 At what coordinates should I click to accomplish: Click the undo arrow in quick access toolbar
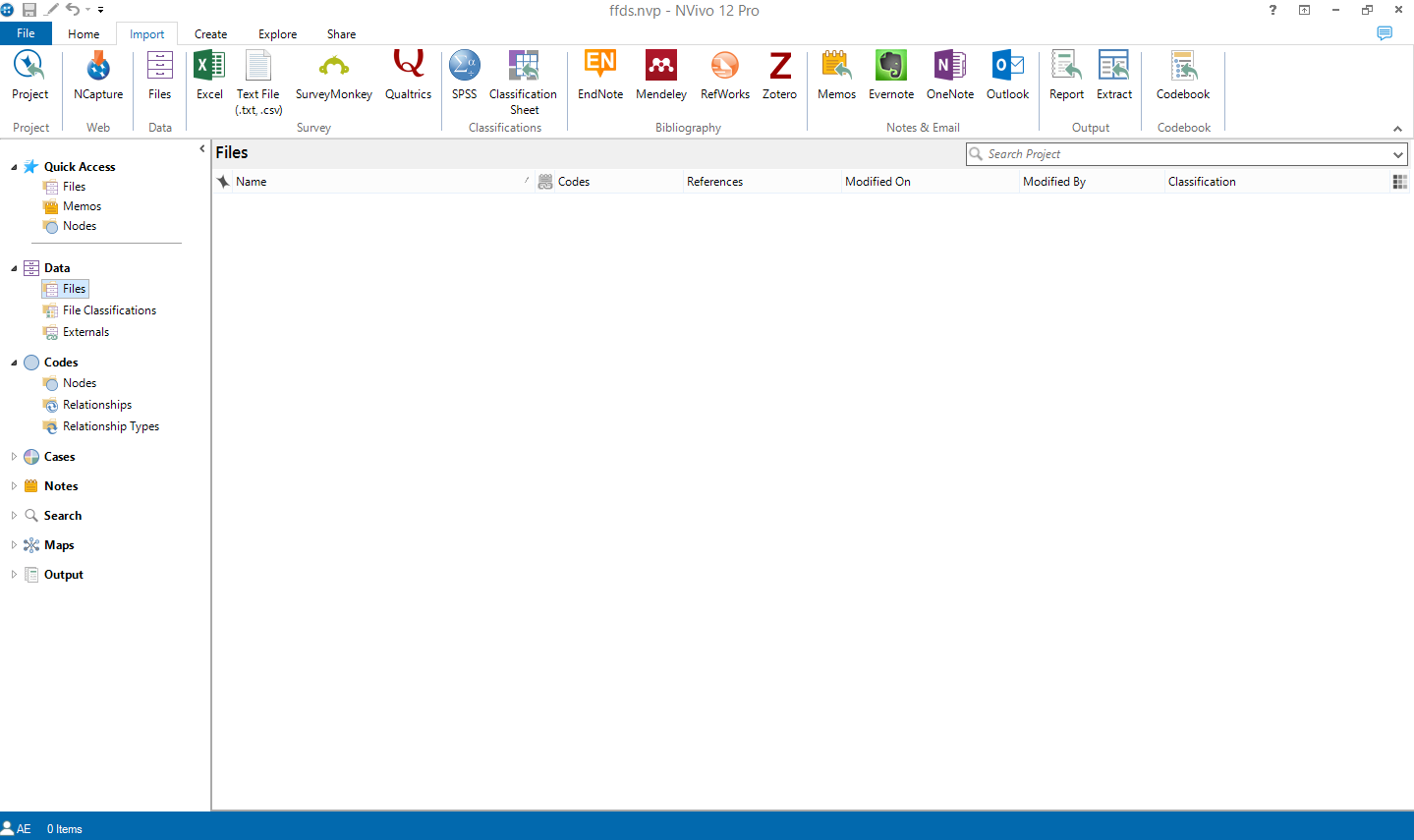[73, 10]
